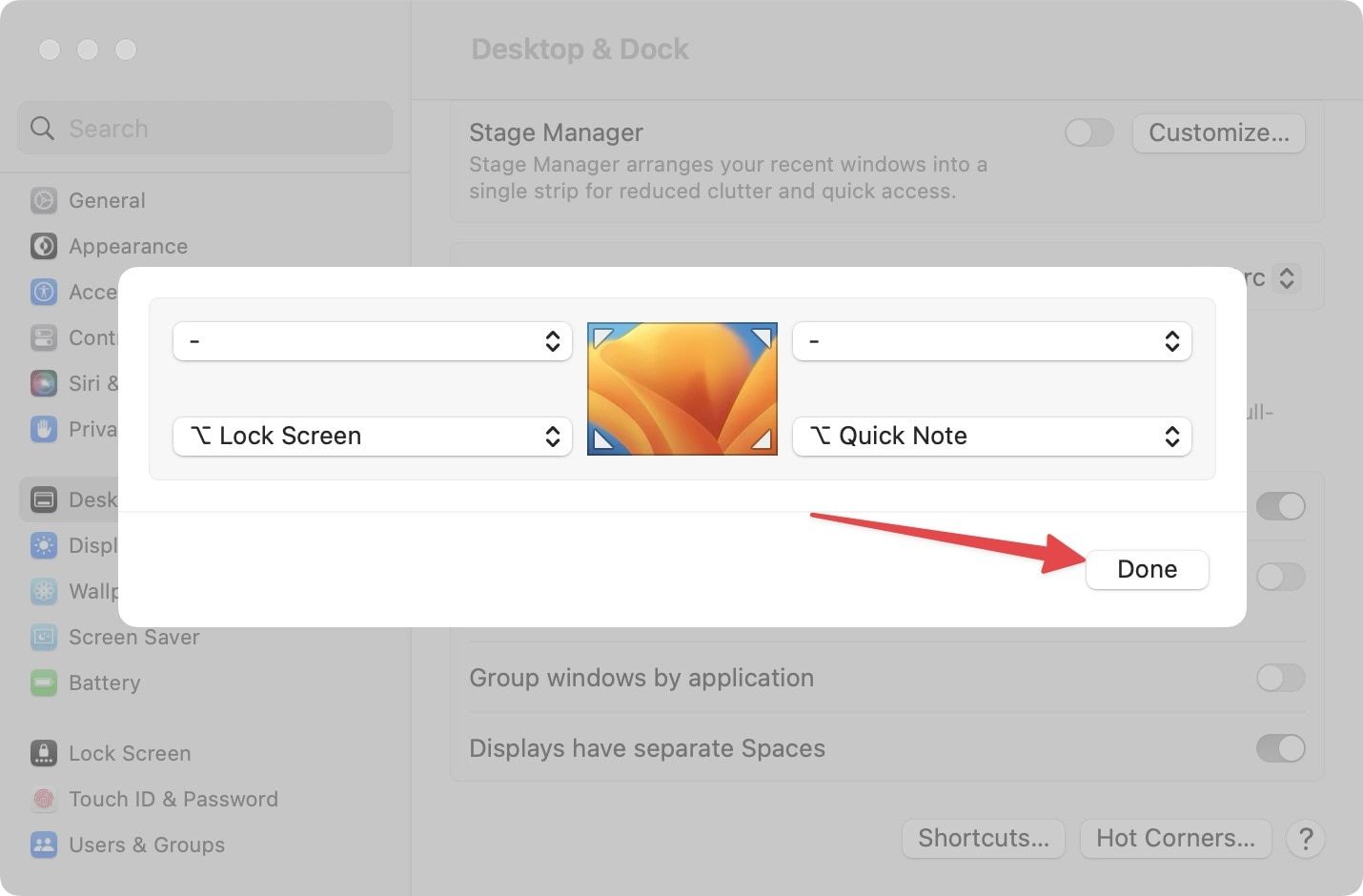1363x896 pixels.
Task: Open the Lock Screen hot corner dropdown
Action: (x=372, y=436)
